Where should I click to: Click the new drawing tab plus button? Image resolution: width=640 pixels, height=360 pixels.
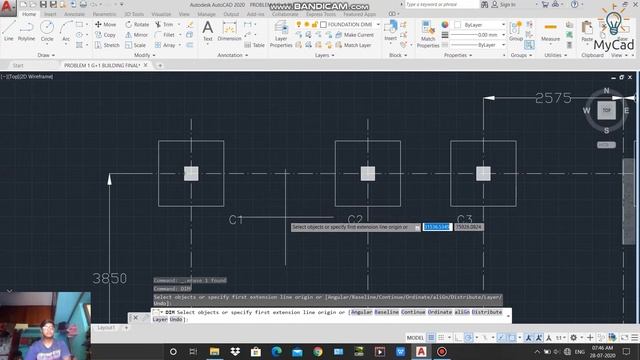[x=160, y=65]
